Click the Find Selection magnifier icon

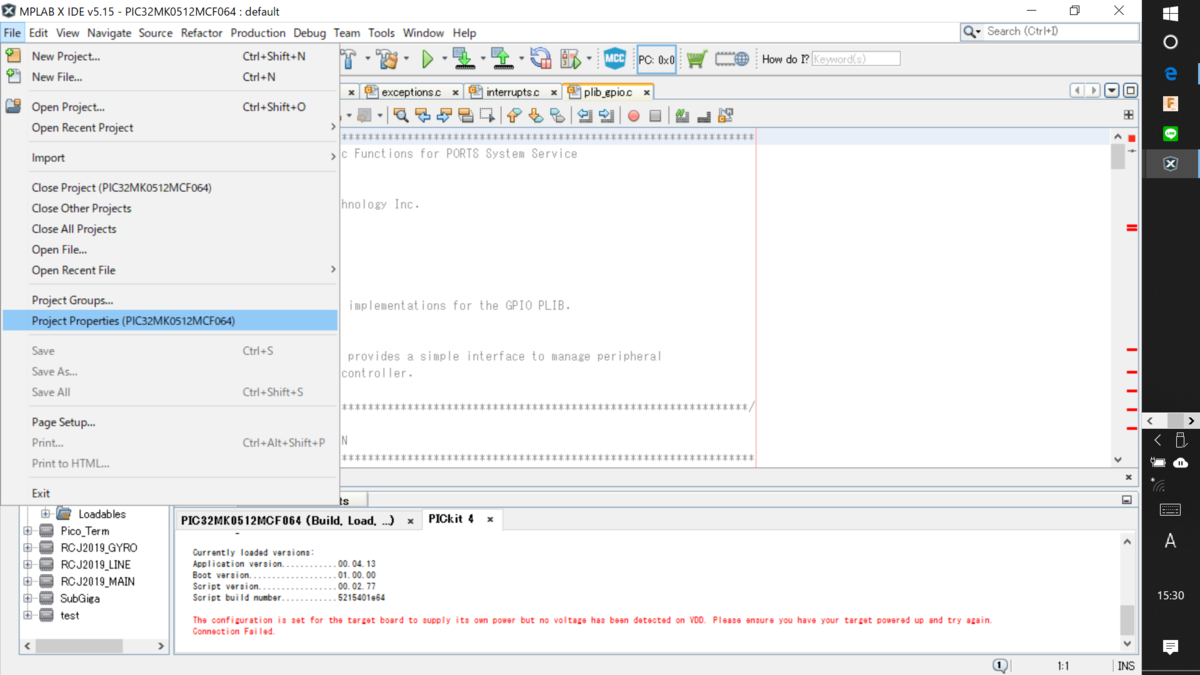point(400,116)
